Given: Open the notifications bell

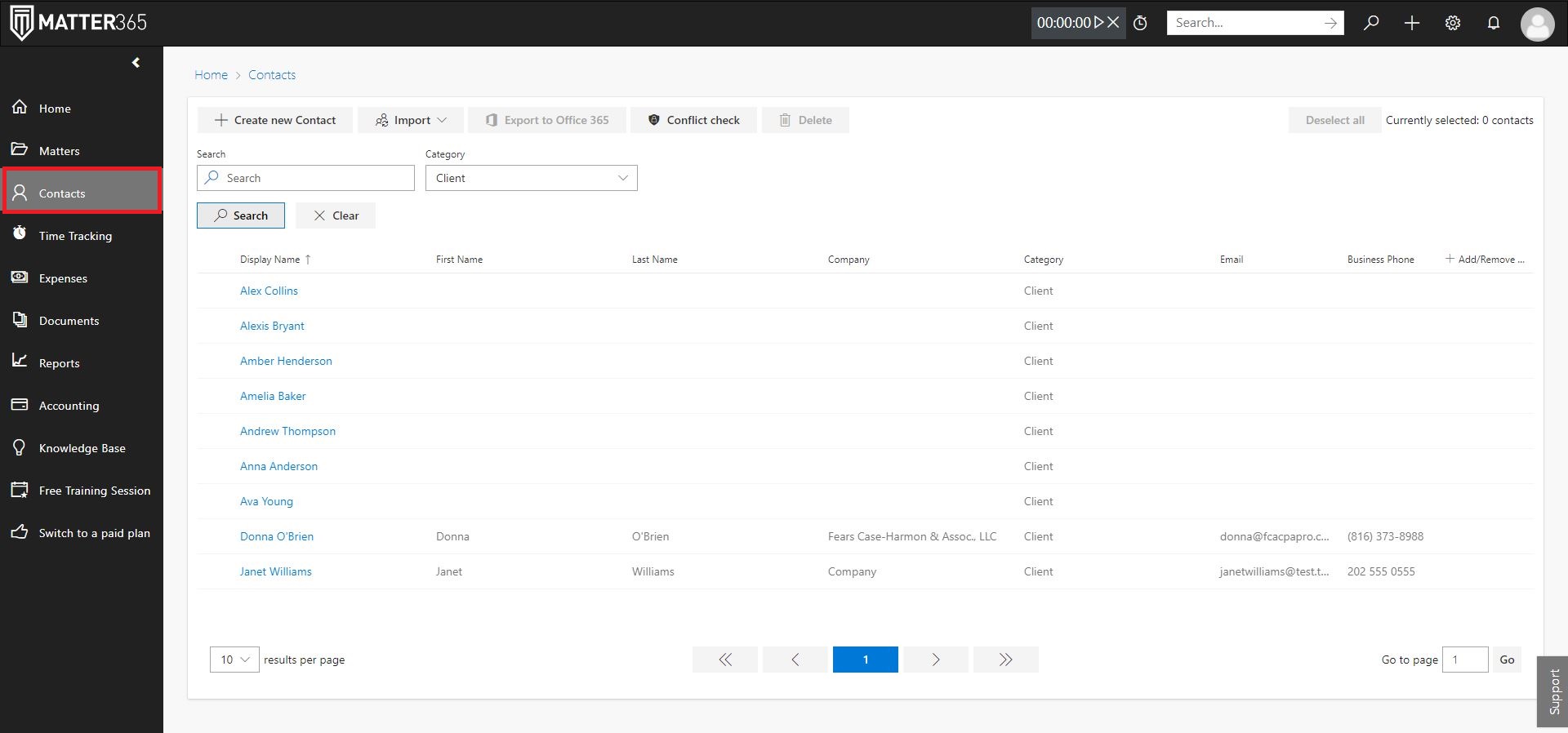Looking at the screenshot, I should coord(1494,23).
